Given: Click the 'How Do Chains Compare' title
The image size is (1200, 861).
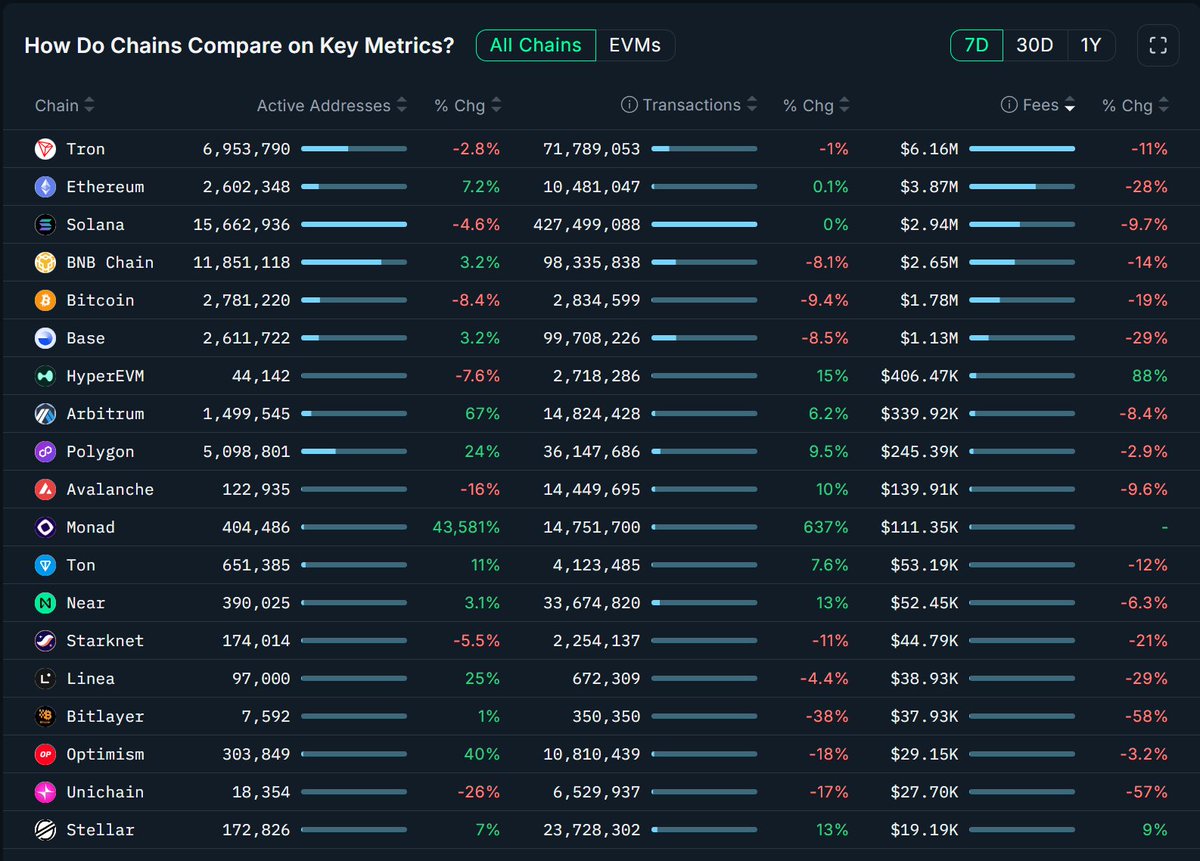Looking at the screenshot, I should (x=239, y=46).
